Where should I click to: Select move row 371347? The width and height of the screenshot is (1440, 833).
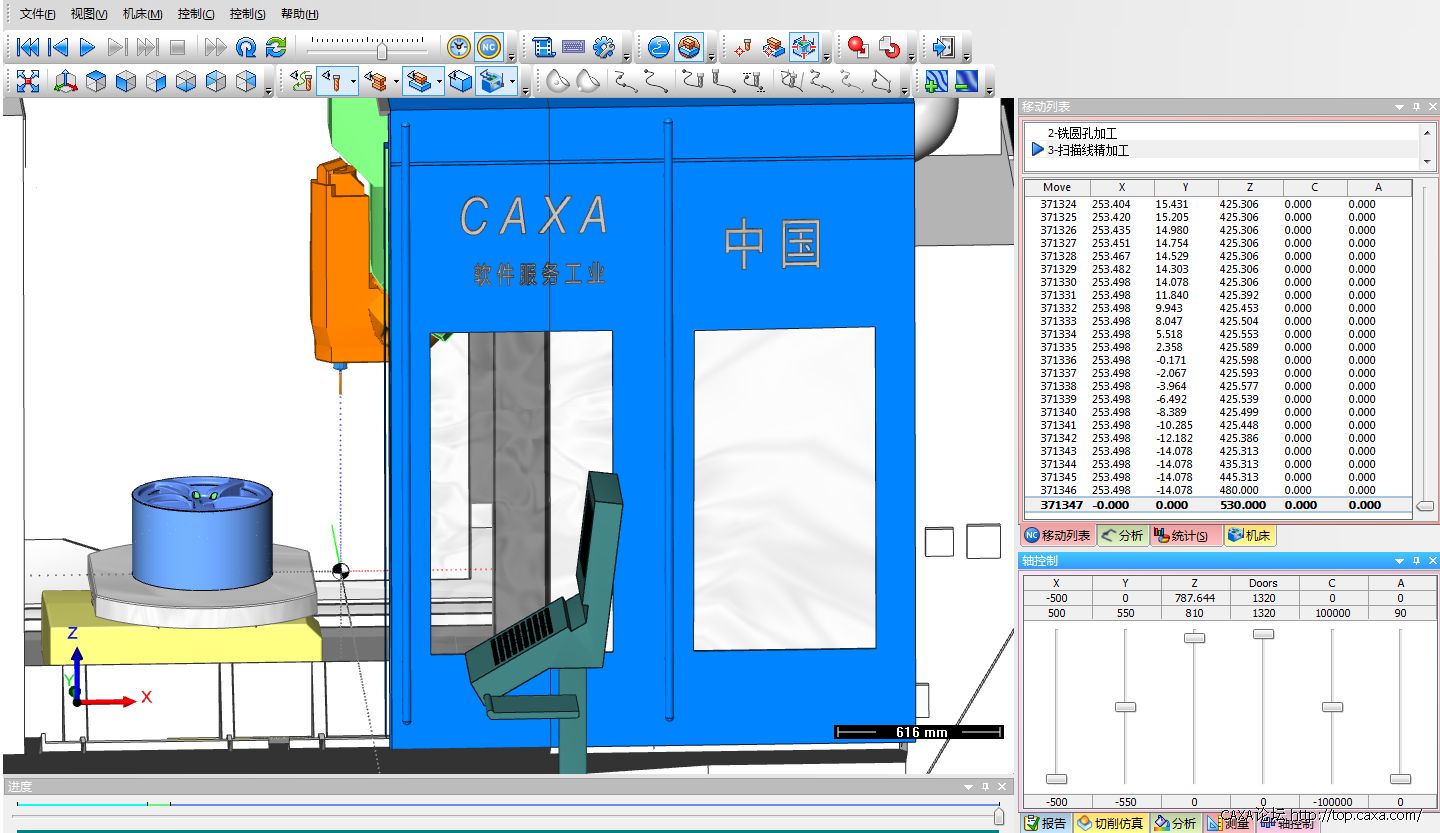coord(1218,505)
